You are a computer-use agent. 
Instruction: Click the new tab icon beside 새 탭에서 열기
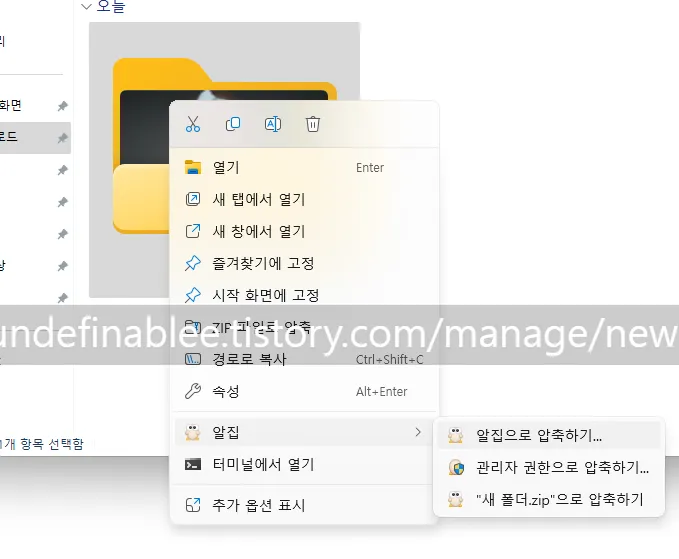[x=193, y=199]
